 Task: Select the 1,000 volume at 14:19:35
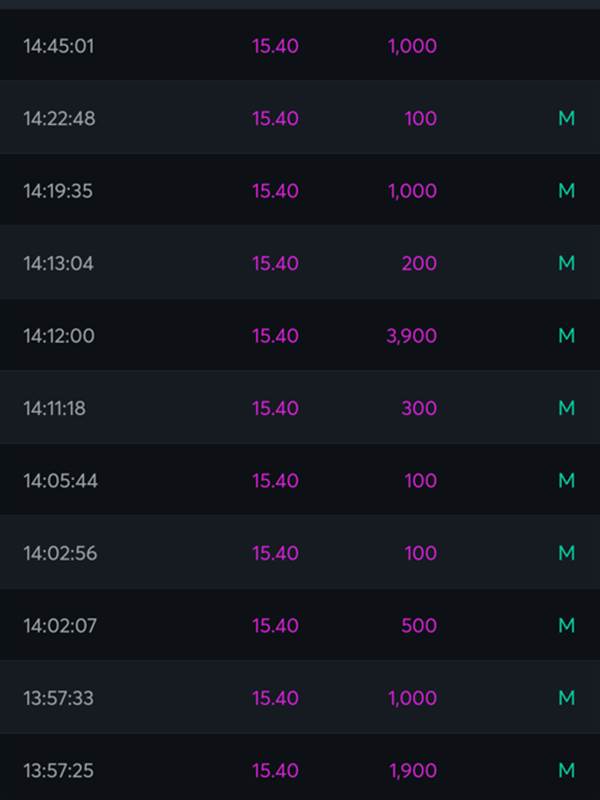tap(412, 191)
